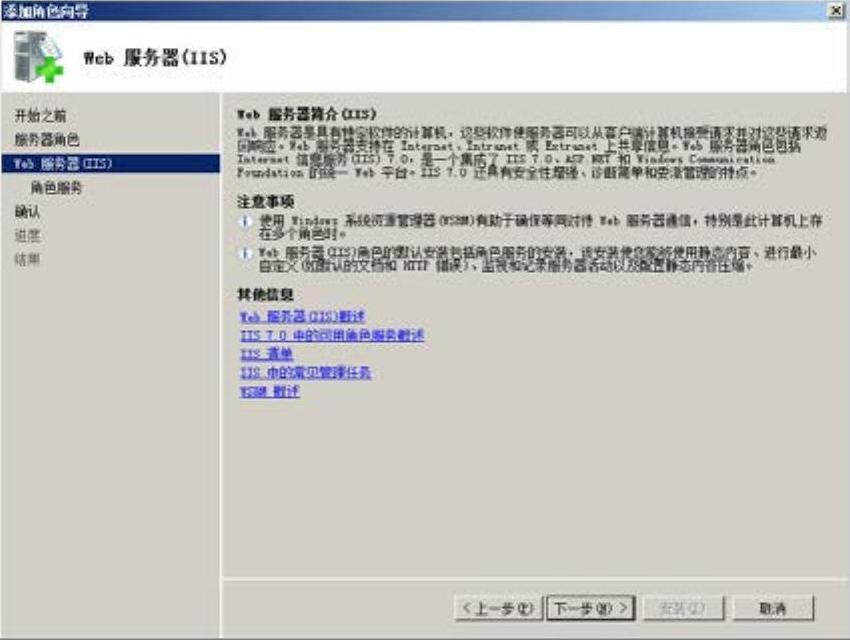The height and width of the screenshot is (640, 850).
Task: Click the Web 服务器(IIS) page title
Action: coord(155,57)
